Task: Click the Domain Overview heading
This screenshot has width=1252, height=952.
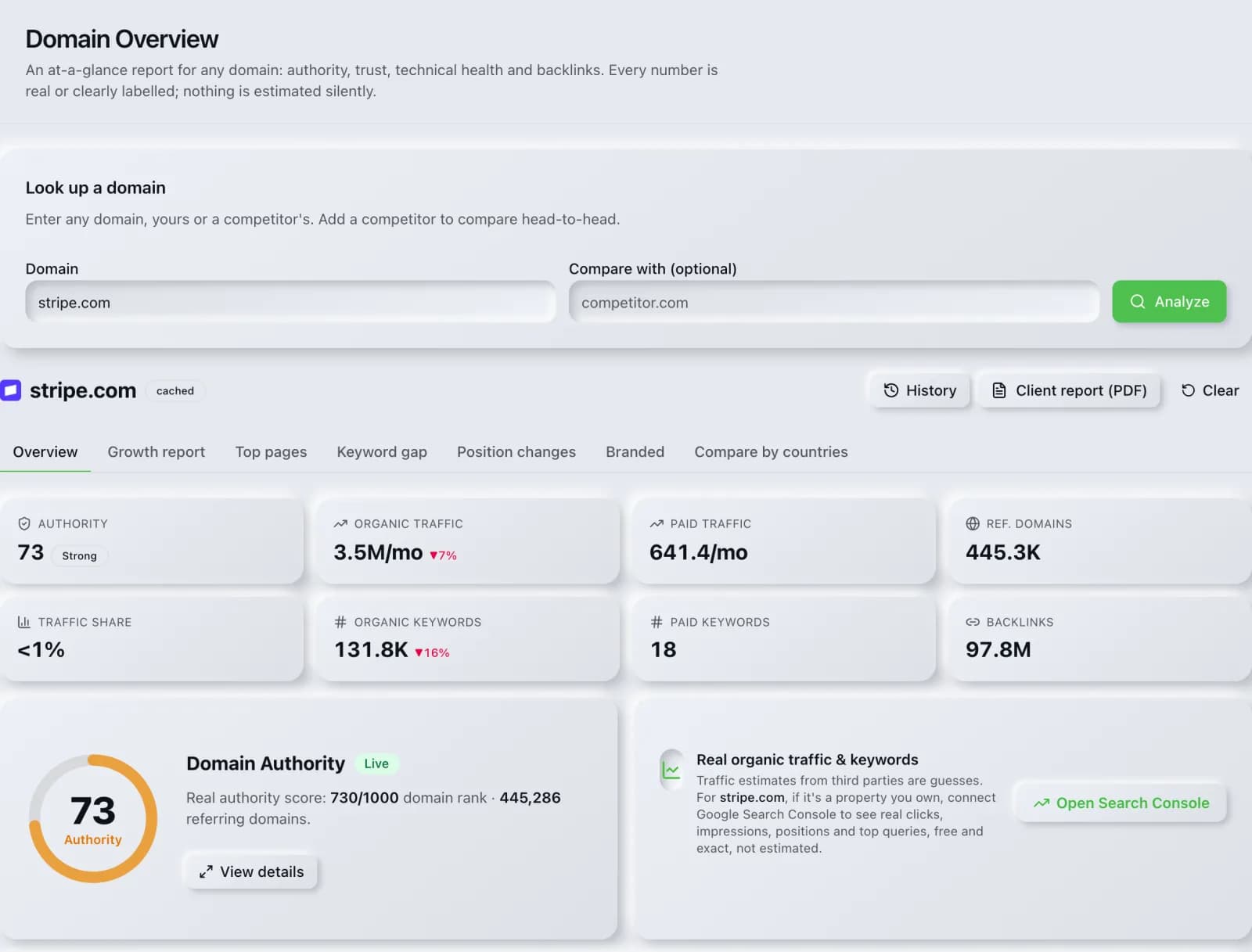Action: point(122,39)
